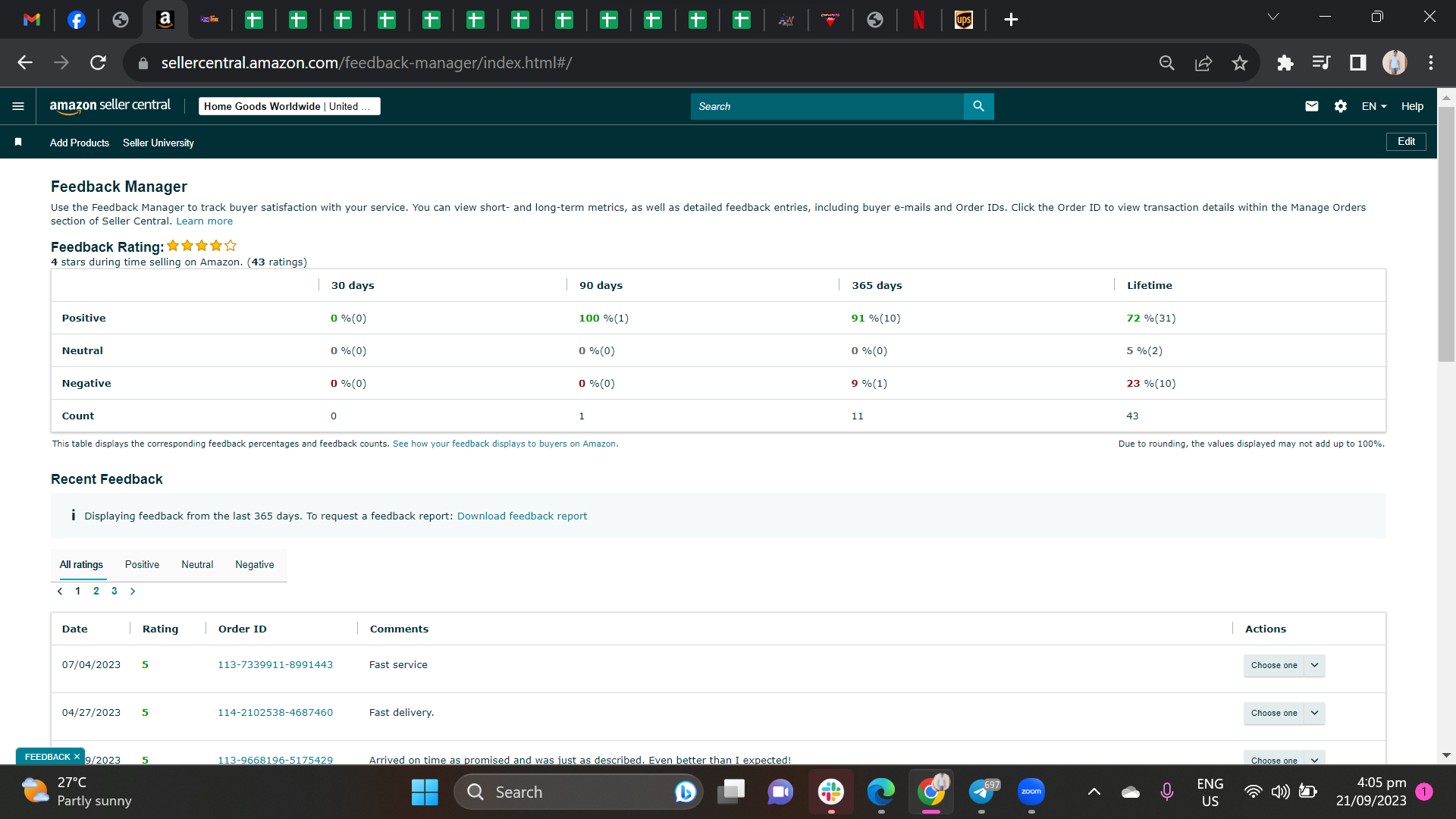Open Choose one dropdown for Fast service
Viewport: 1456px width, 819px height.
pyautogui.click(x=1274, y=665)
